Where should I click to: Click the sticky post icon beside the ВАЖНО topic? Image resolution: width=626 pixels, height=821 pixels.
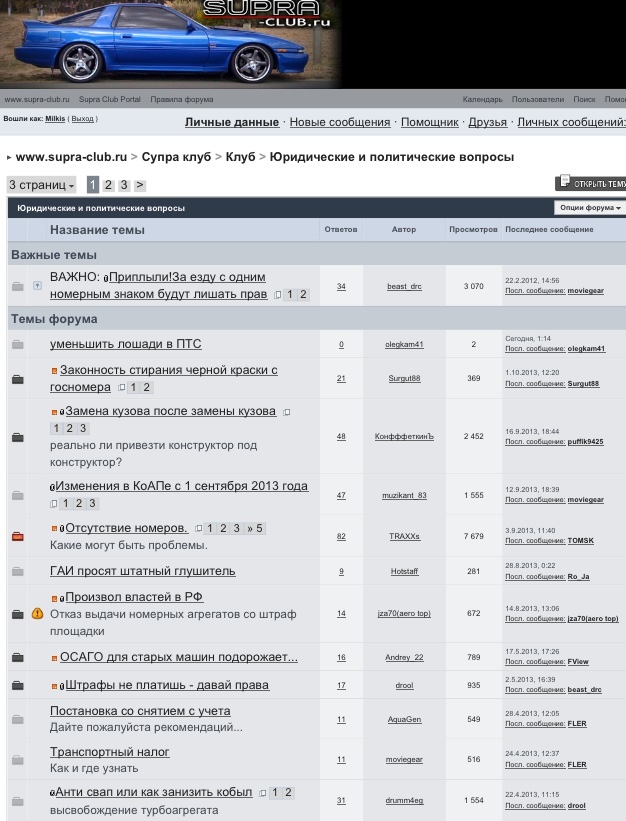(38, 286)
